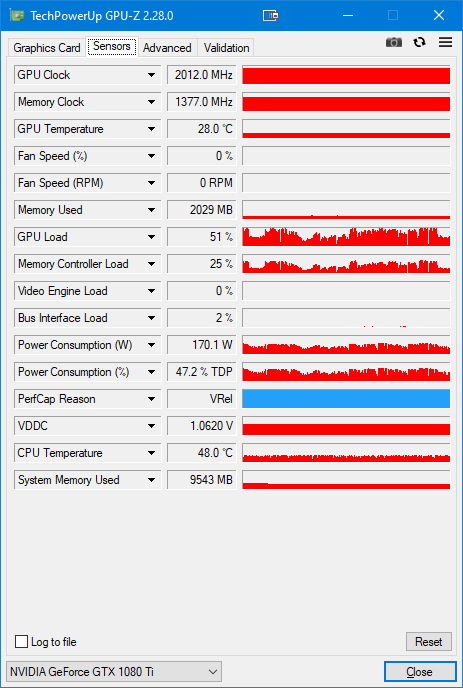Open the Power Consumption (W) dropdown
The width and height of the screenshot is (463, 688).
click(151, 345)
